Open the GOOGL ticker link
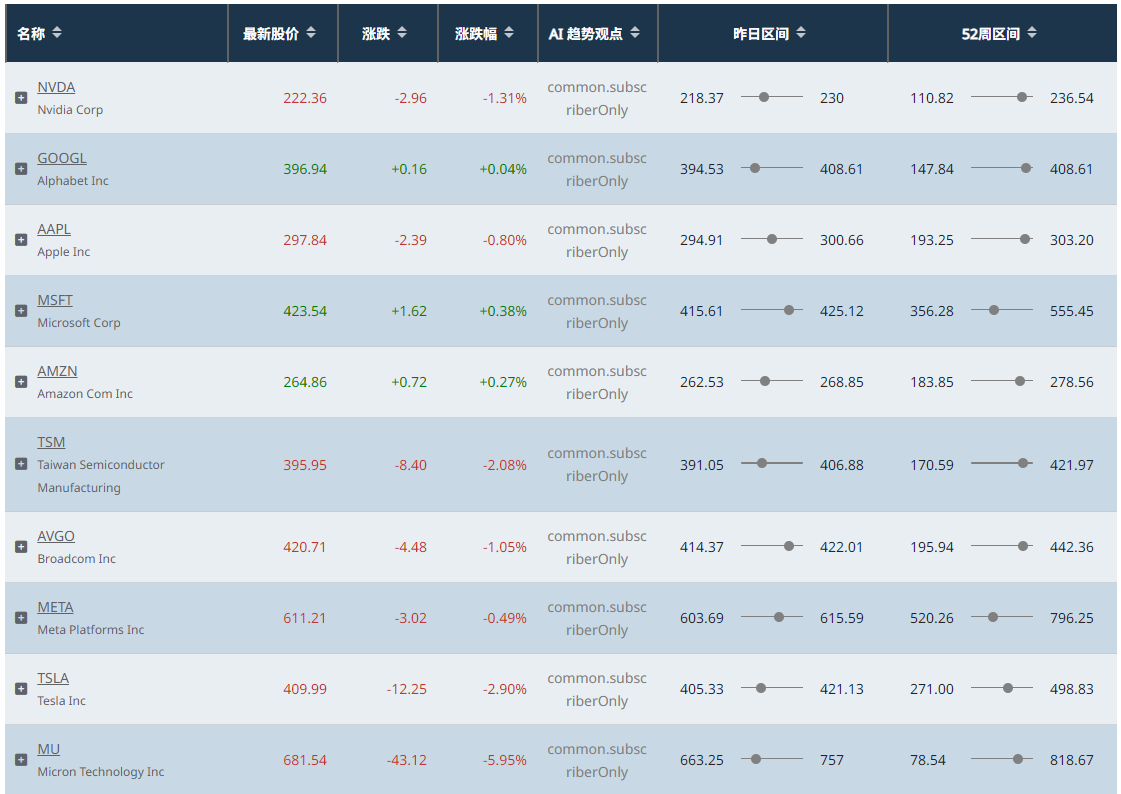This screenshot has height=794, width=1121. click(61, 158)
